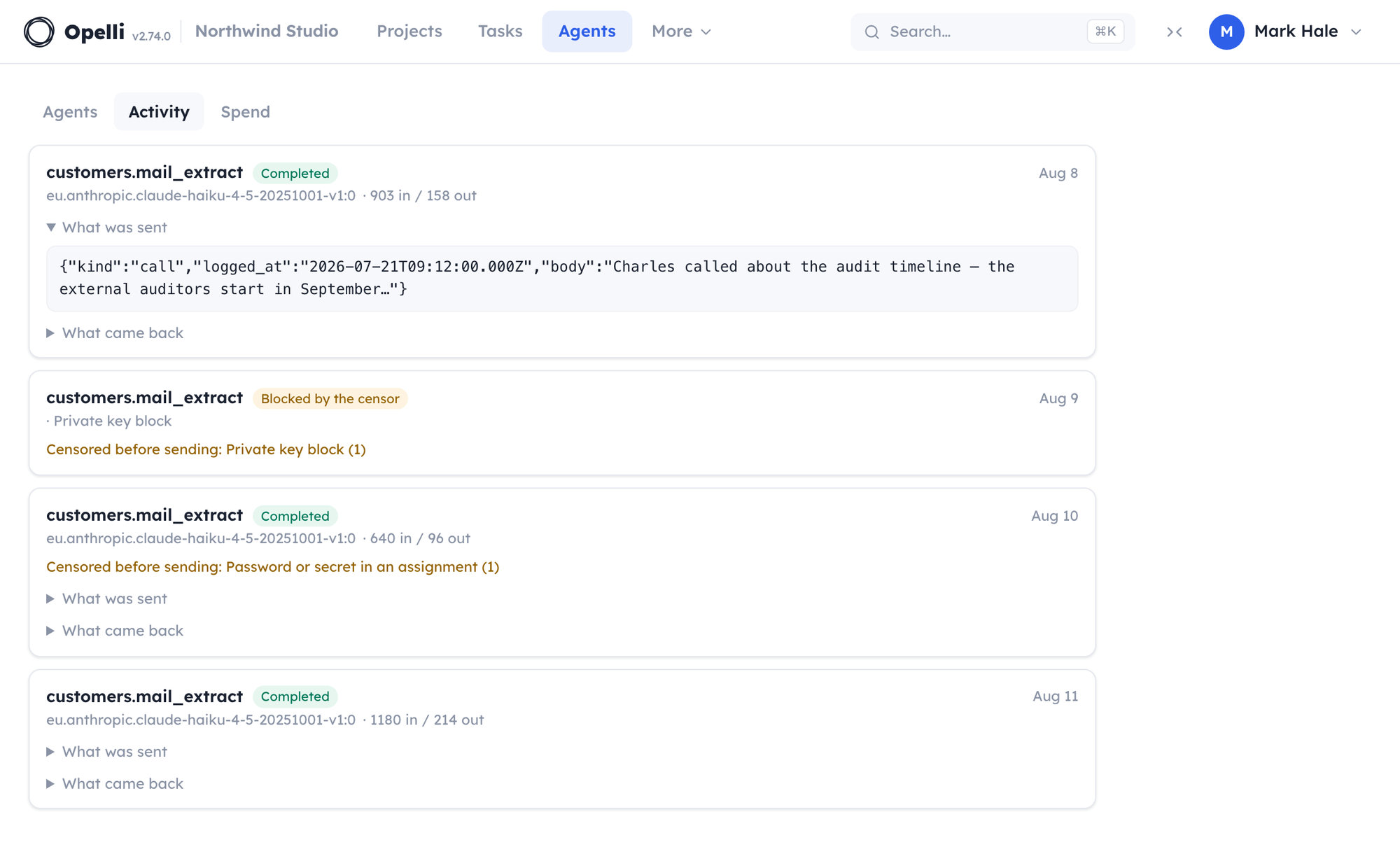
Task: Switch to the Activity sub-tab
Action: 159,112
